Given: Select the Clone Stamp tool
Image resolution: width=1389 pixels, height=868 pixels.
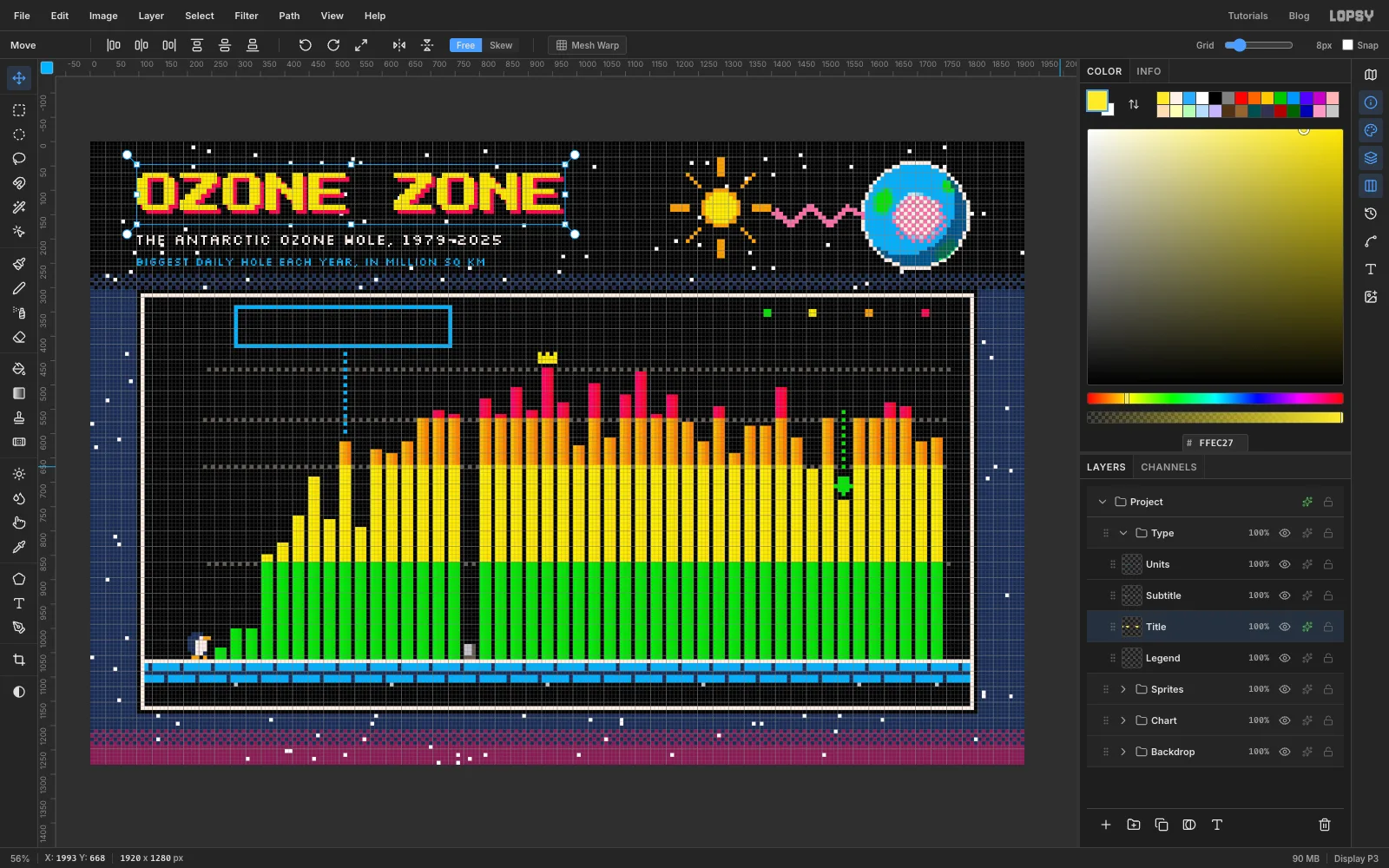Looking at the screenshot, I should coord(19,418).
